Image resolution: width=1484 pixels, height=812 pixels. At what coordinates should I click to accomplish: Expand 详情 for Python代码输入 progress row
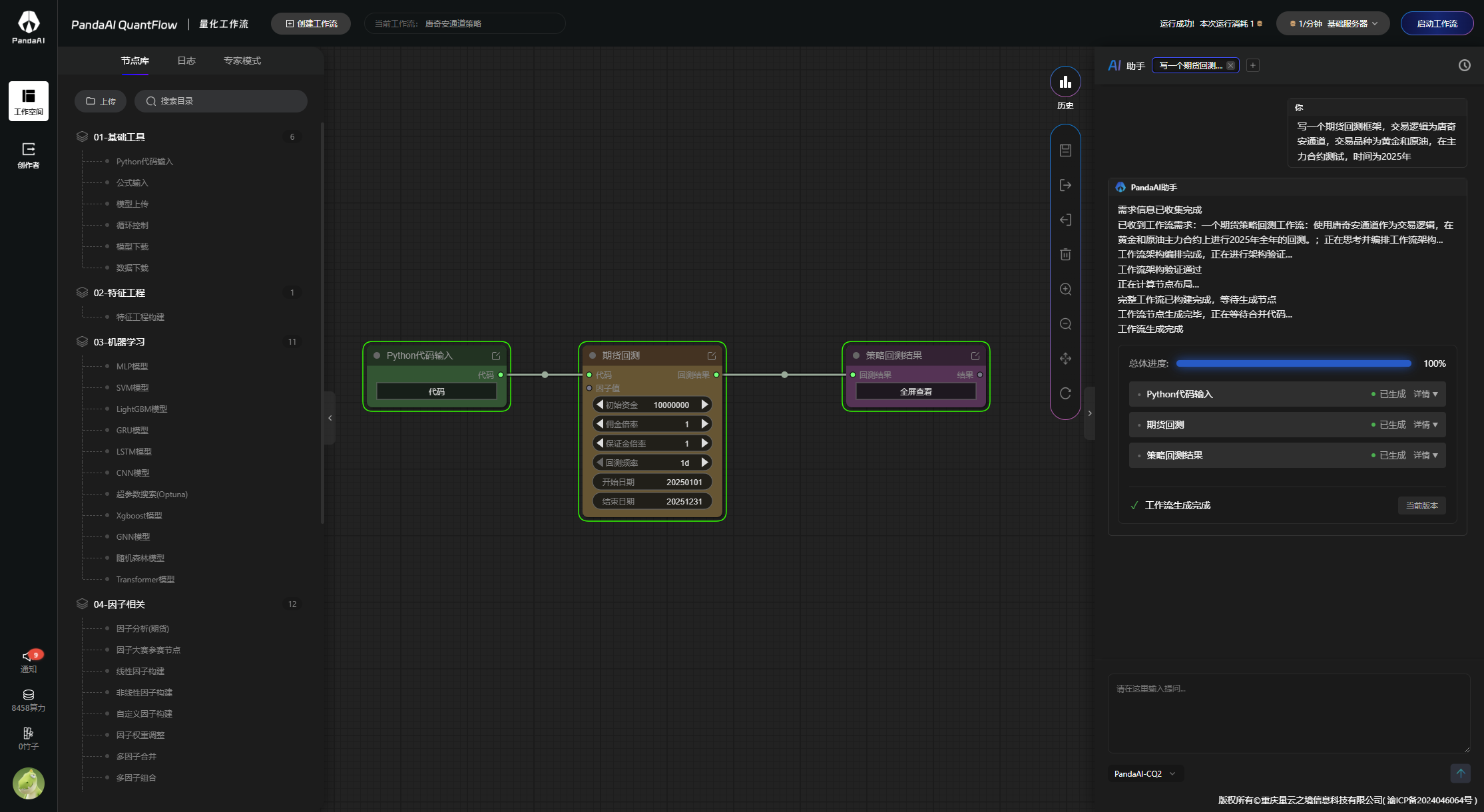pyautogui.click(x=1425, y=394)
